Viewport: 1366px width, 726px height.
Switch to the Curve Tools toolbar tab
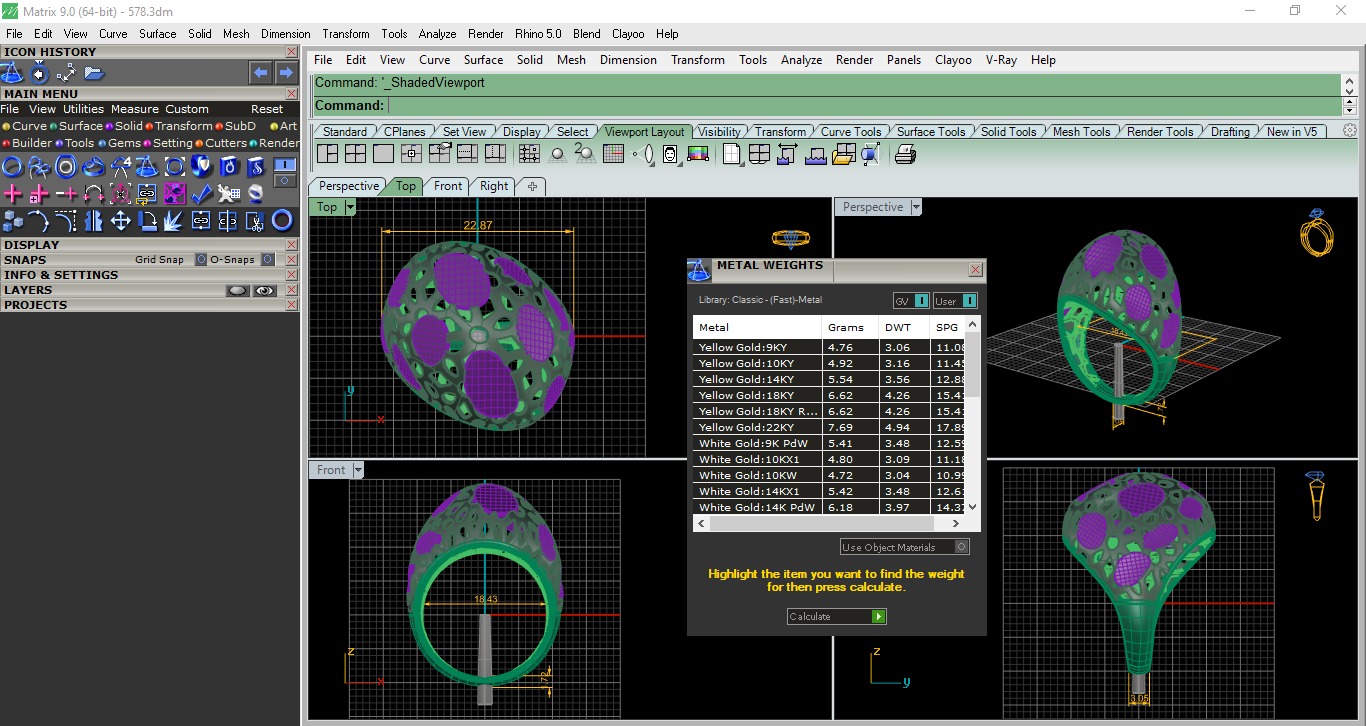point(851,132)
